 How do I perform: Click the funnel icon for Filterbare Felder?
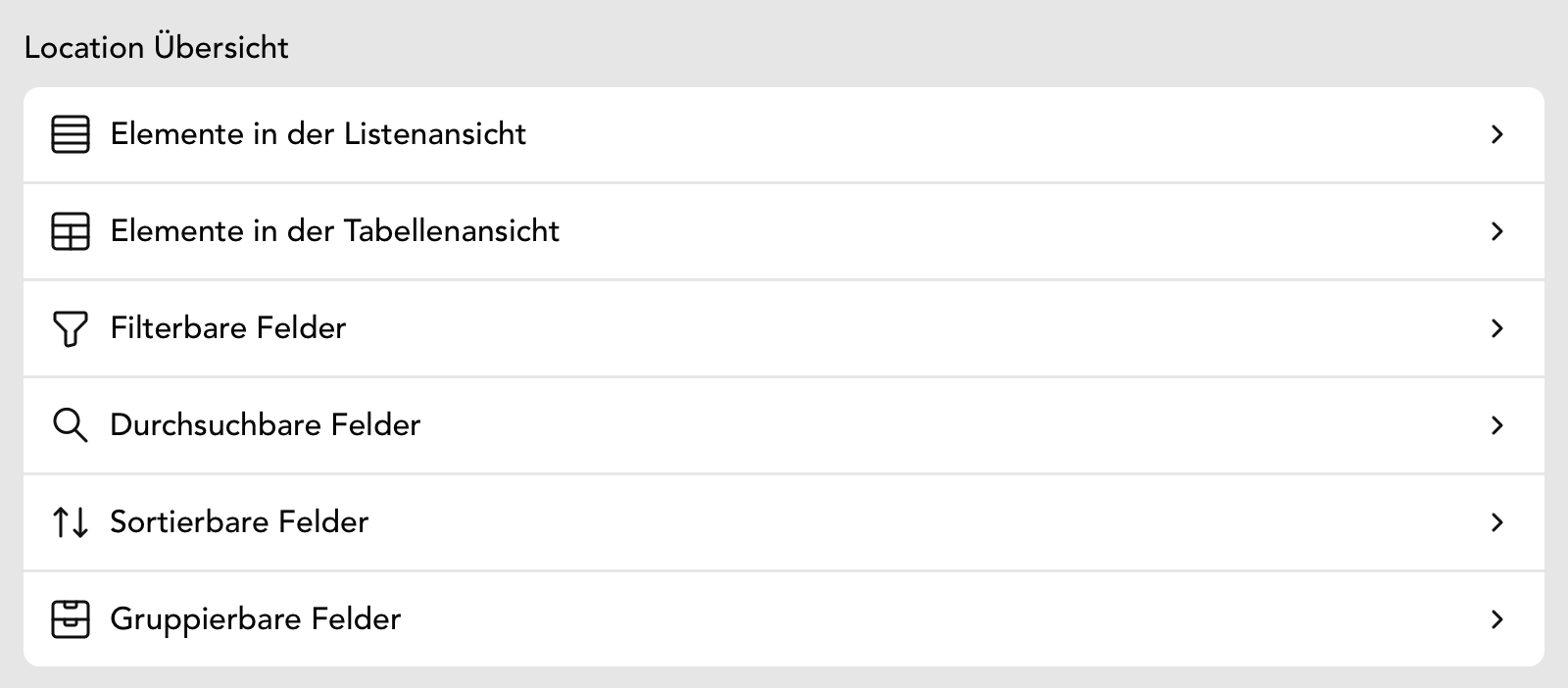pos(70,328)
